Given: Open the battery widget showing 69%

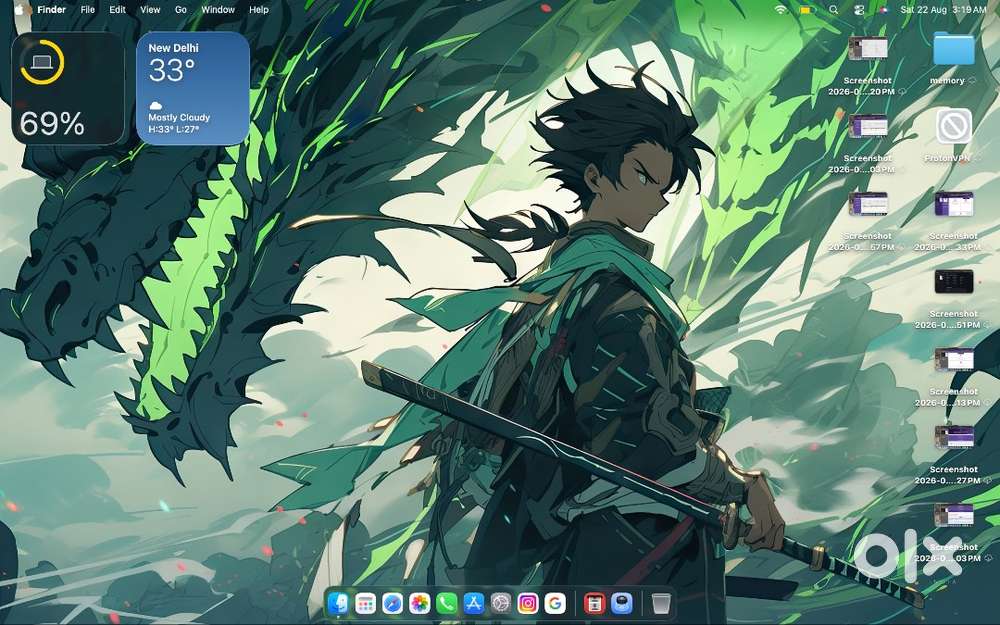Looking at the screenshot, I should pos(68,89).
